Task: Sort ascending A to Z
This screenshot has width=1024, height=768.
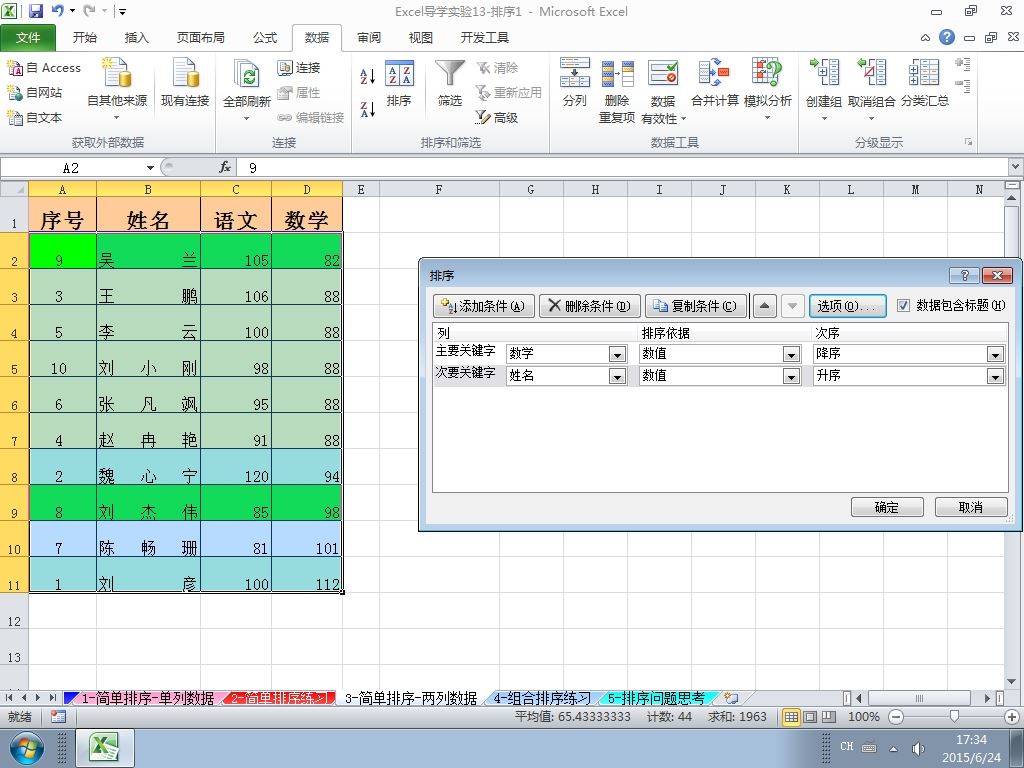Action: pos(368,76)
